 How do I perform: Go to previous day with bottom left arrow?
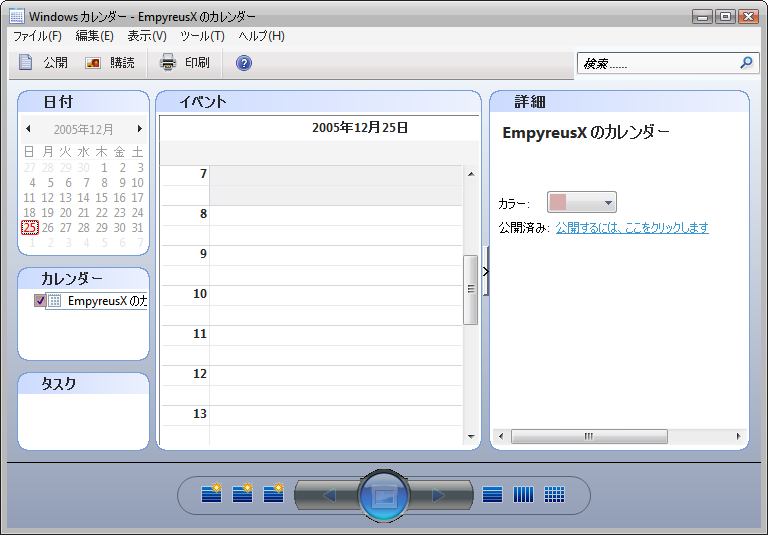330,495
